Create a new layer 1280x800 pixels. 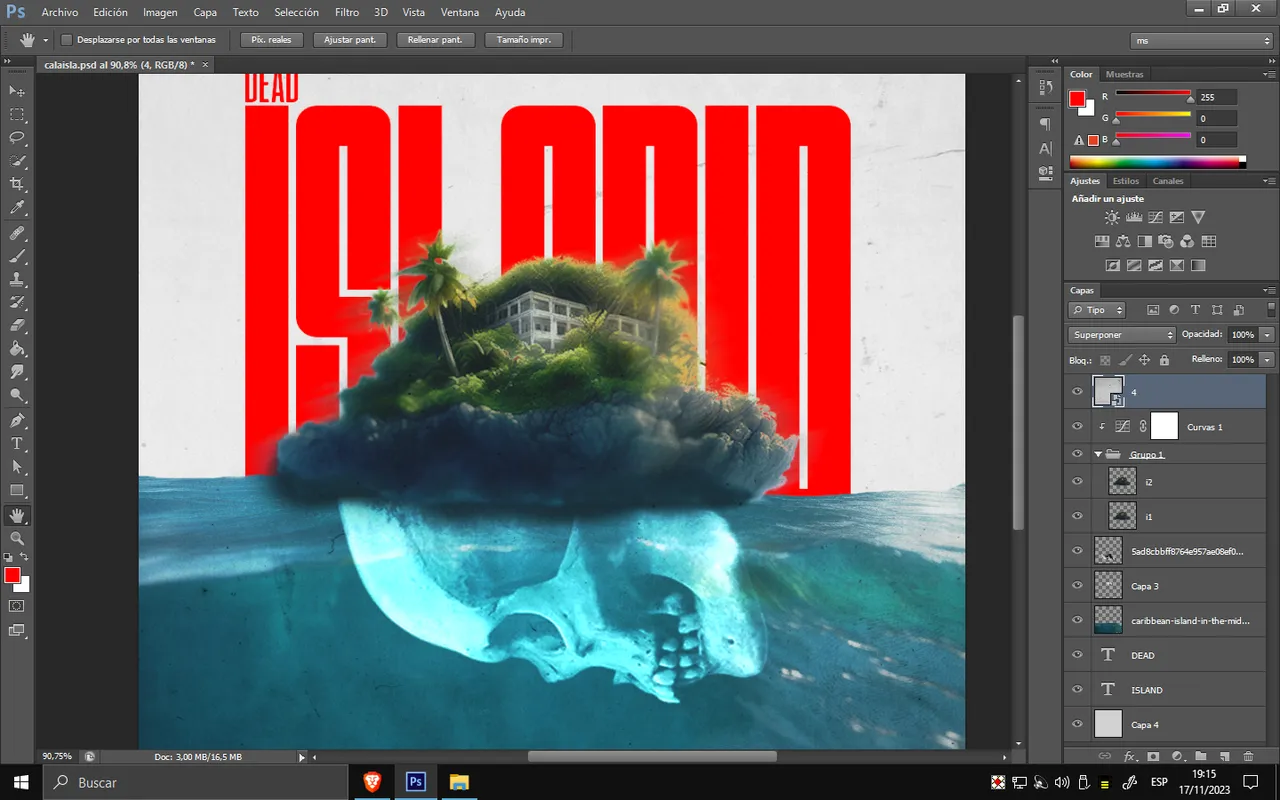tap(1225, 757)
